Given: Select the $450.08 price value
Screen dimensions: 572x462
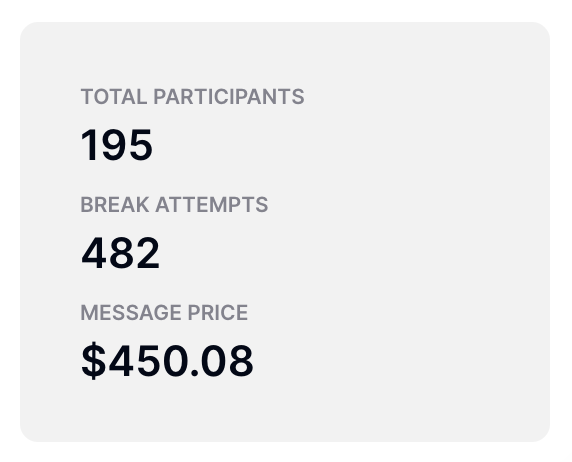Looking at the screenshot, I should pos(167,361).
